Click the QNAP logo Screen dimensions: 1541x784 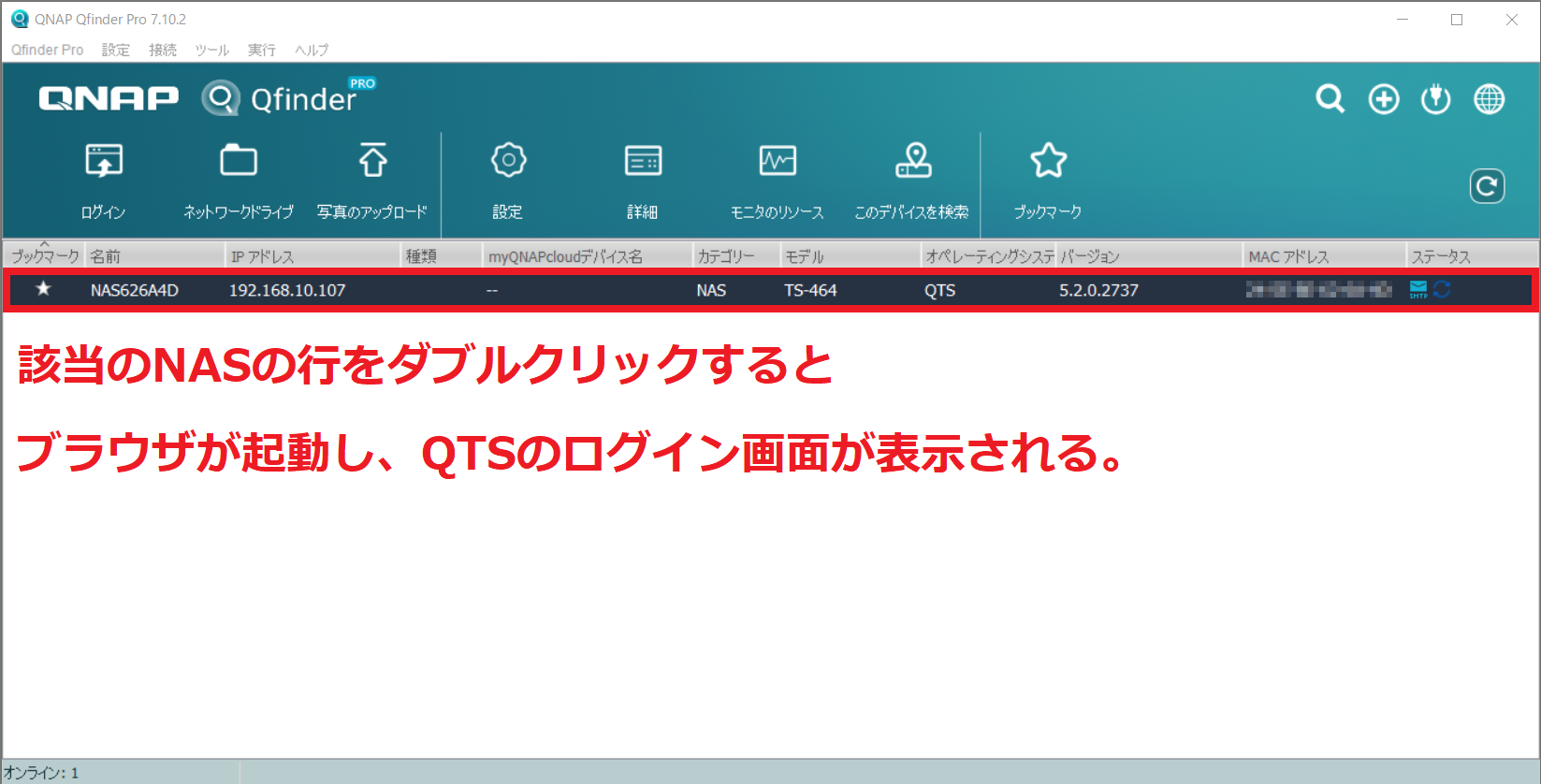point(109,98)
